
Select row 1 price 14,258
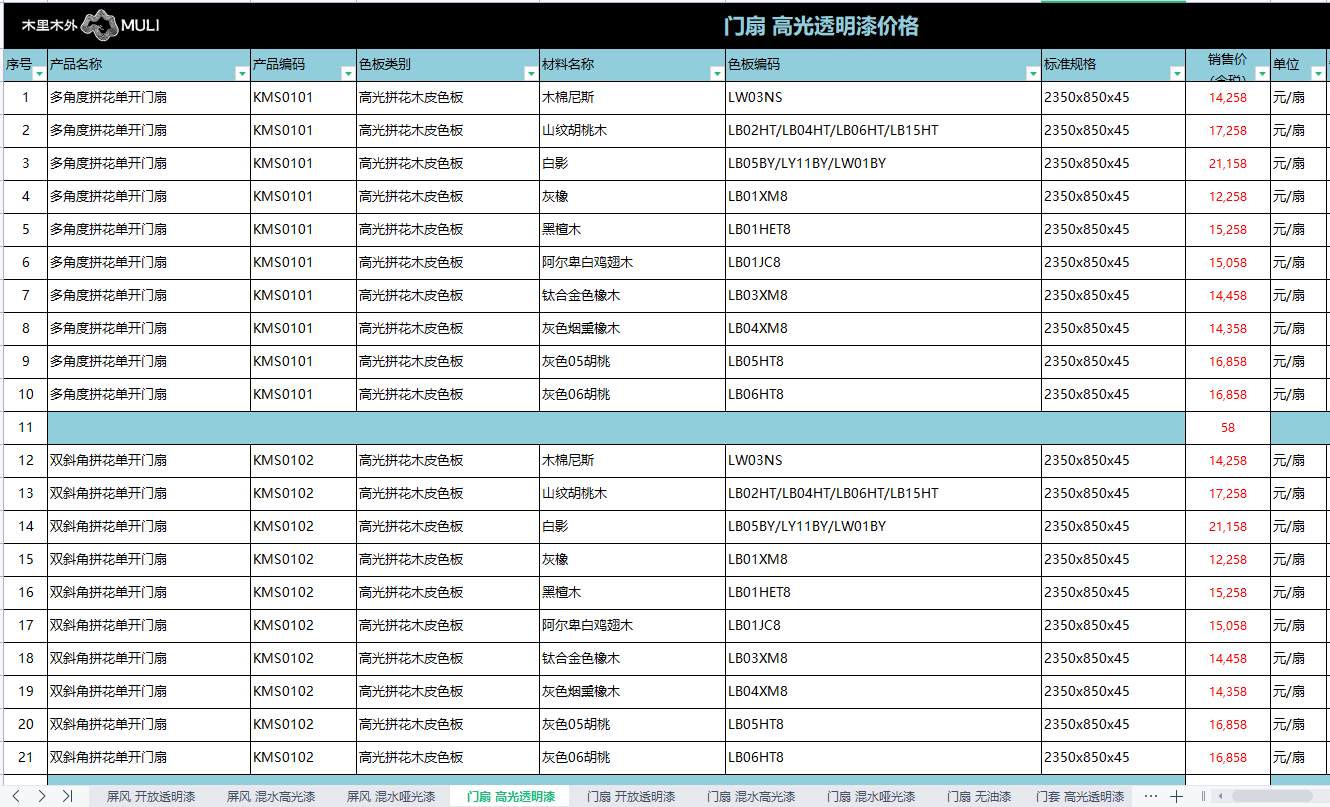(x=1228, y=98)
